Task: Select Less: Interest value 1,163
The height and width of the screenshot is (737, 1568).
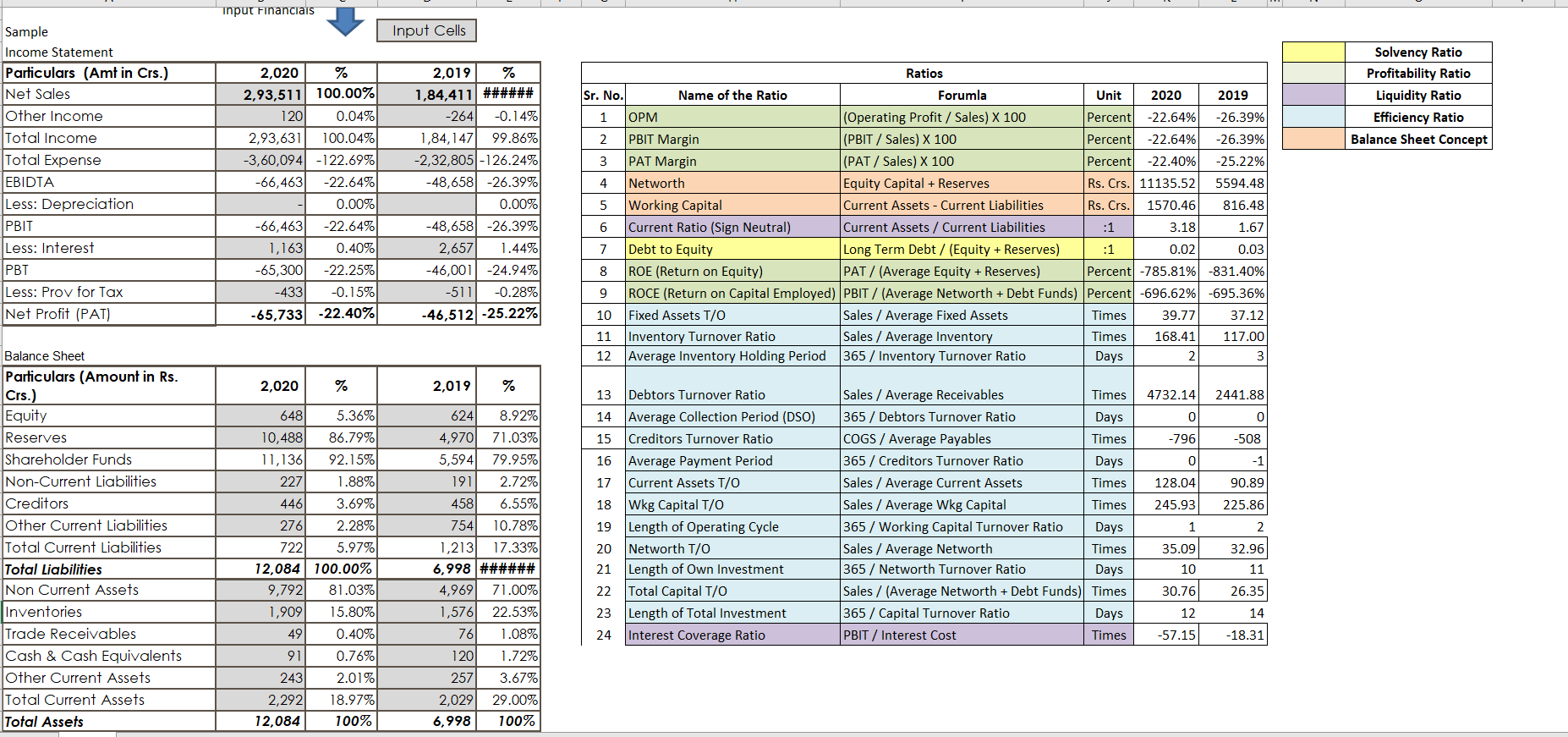Action: pyautogui.click(x=260, y=248)
